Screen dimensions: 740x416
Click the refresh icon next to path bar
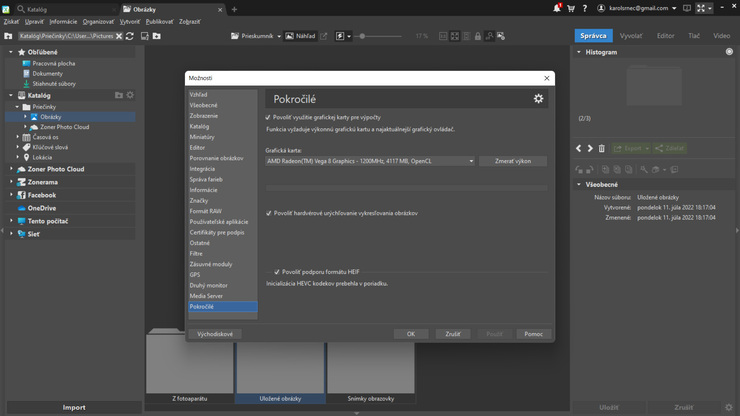(x=130, y=36)
